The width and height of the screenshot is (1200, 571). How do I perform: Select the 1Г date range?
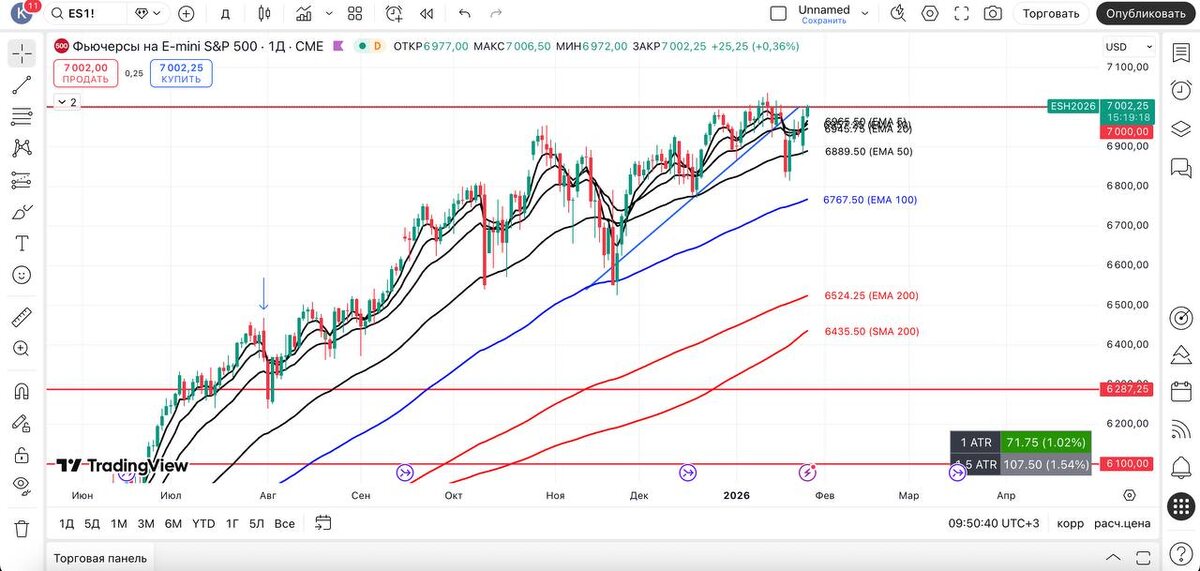232,523
